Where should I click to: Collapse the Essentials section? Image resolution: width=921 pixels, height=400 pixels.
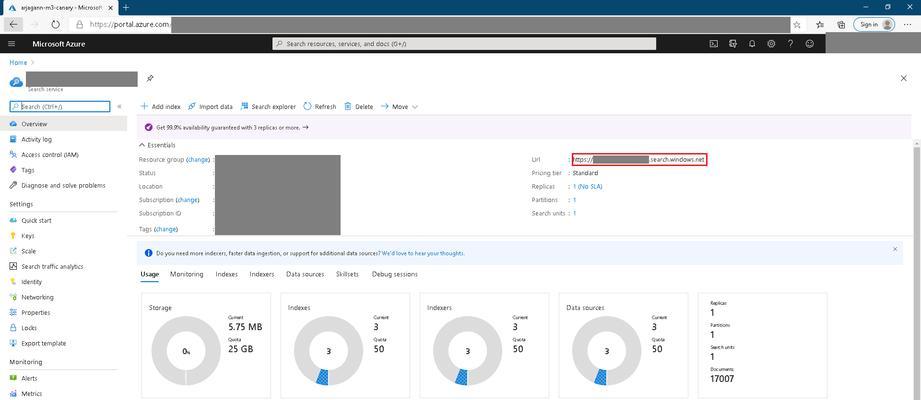(x=157, y=145)
